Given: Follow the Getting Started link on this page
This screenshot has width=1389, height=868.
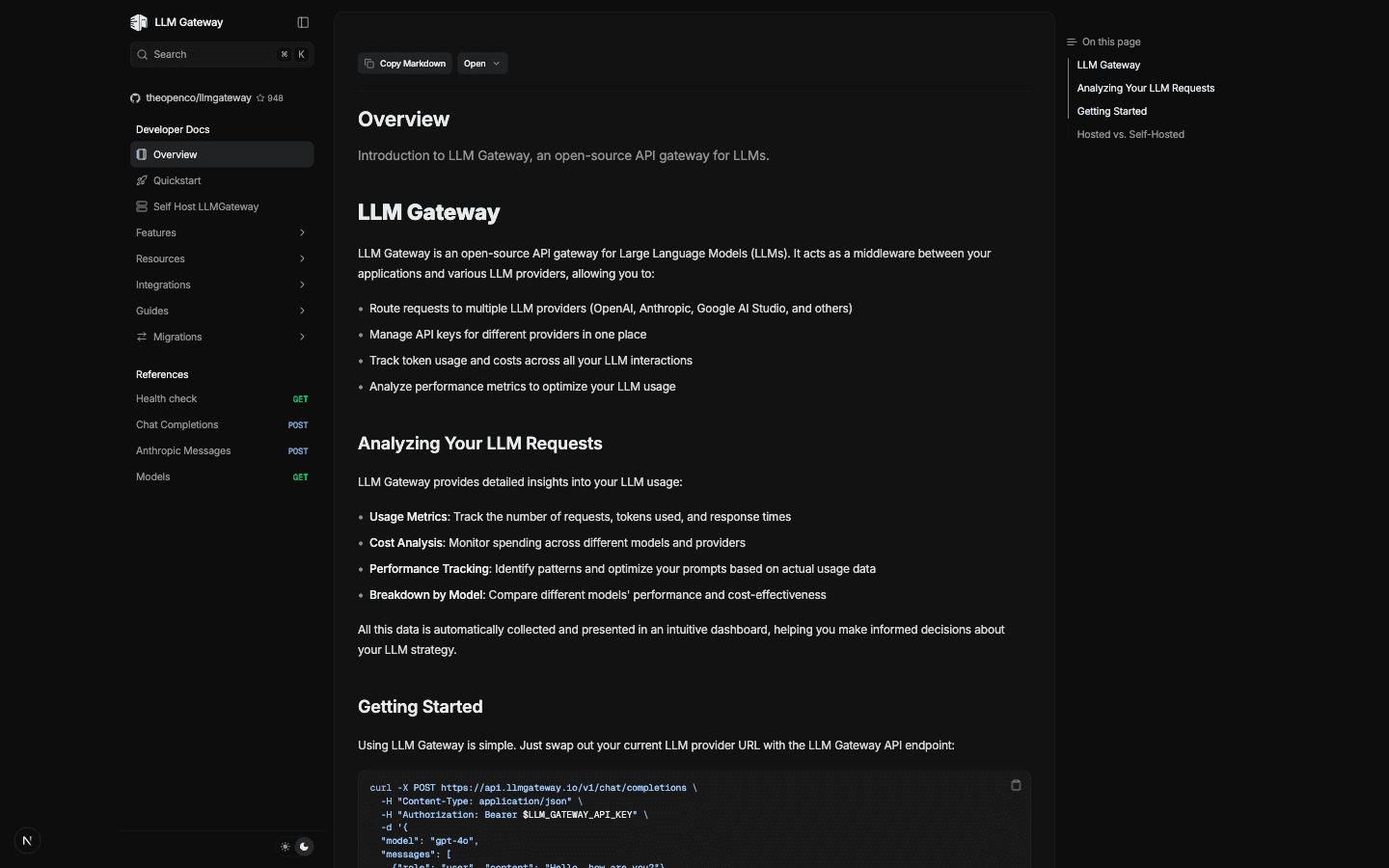Looking at the screenshot, I should (x=1111, y=111).
